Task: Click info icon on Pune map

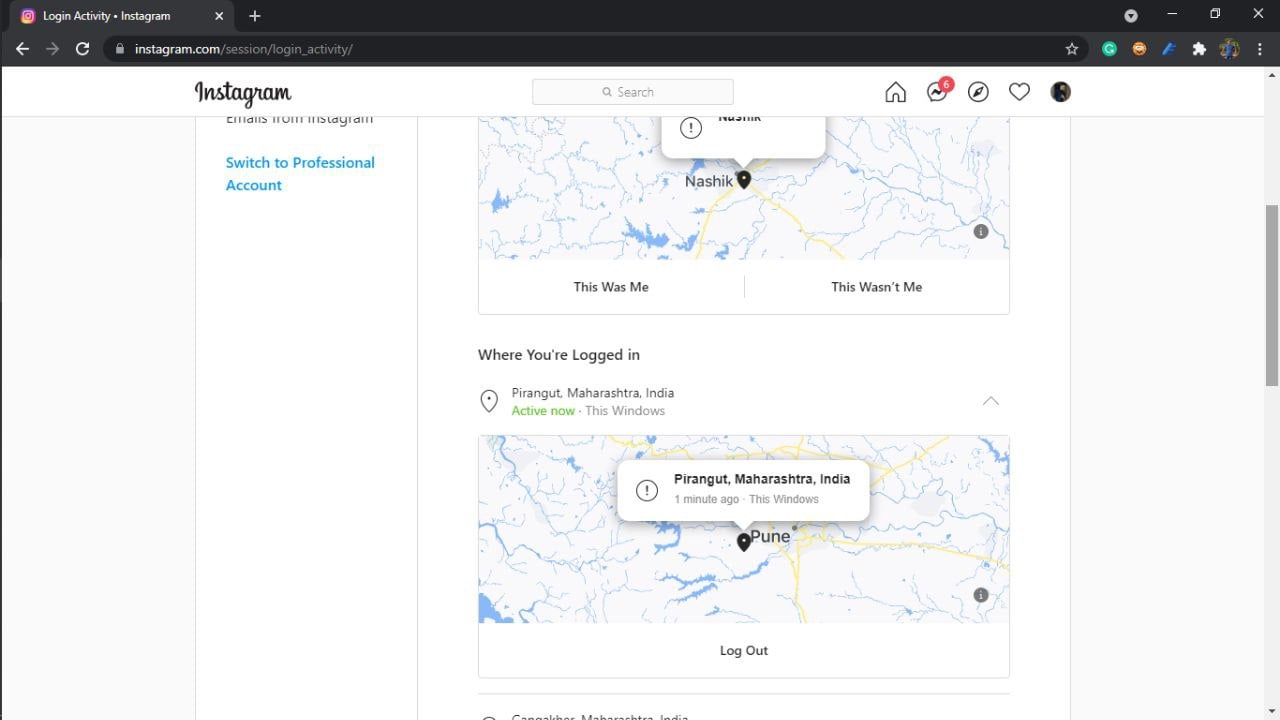Action: (981, 595)
